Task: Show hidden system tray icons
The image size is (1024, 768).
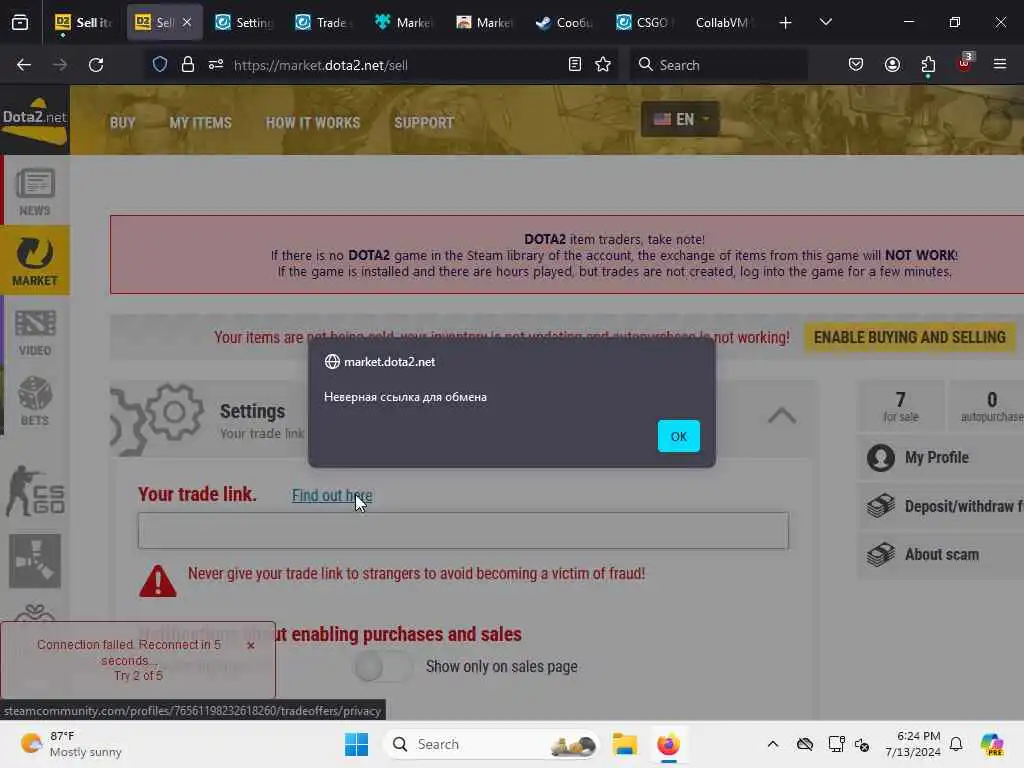Action: [773, 744]
